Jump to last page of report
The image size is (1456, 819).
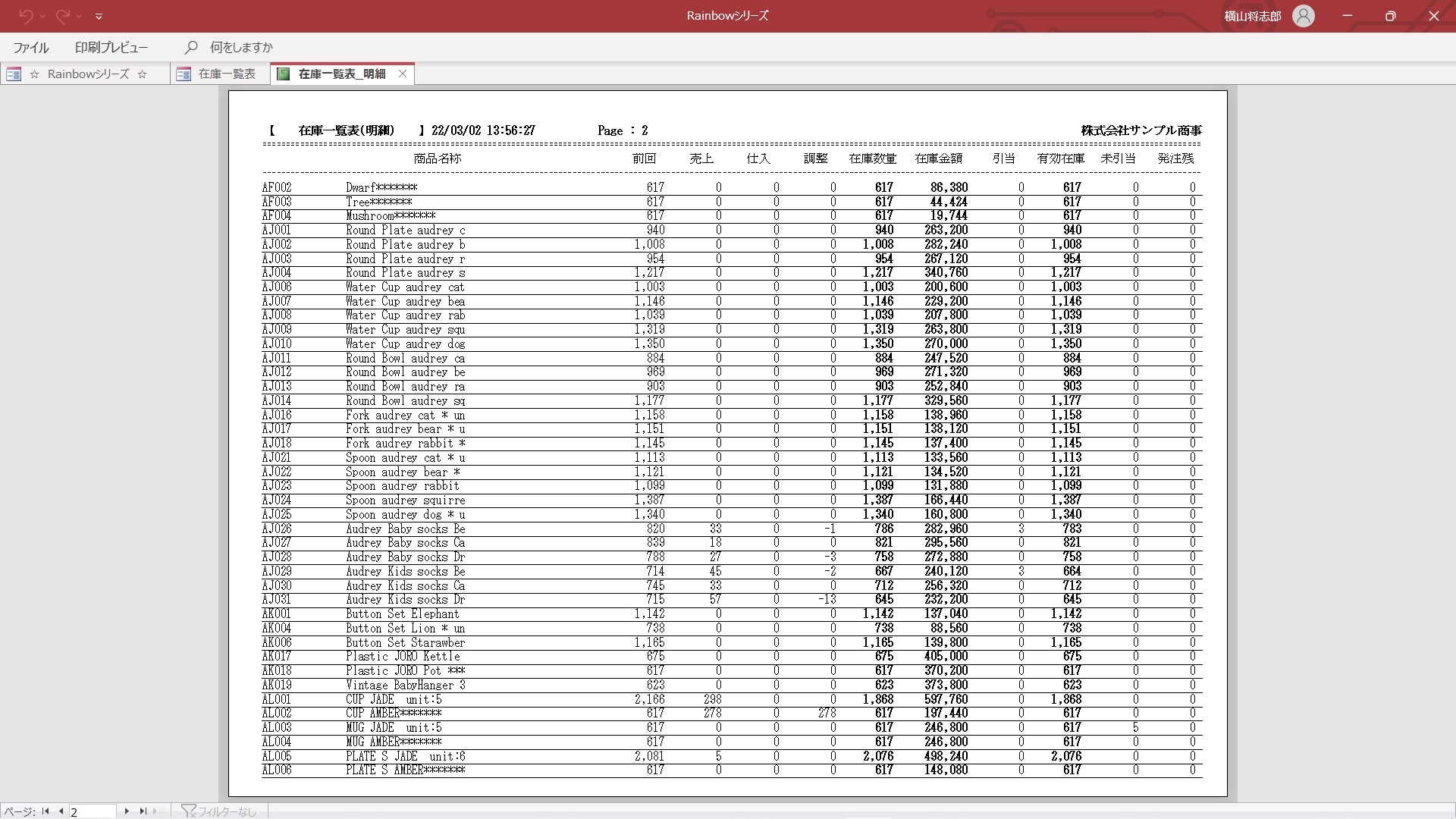[143, 811]
